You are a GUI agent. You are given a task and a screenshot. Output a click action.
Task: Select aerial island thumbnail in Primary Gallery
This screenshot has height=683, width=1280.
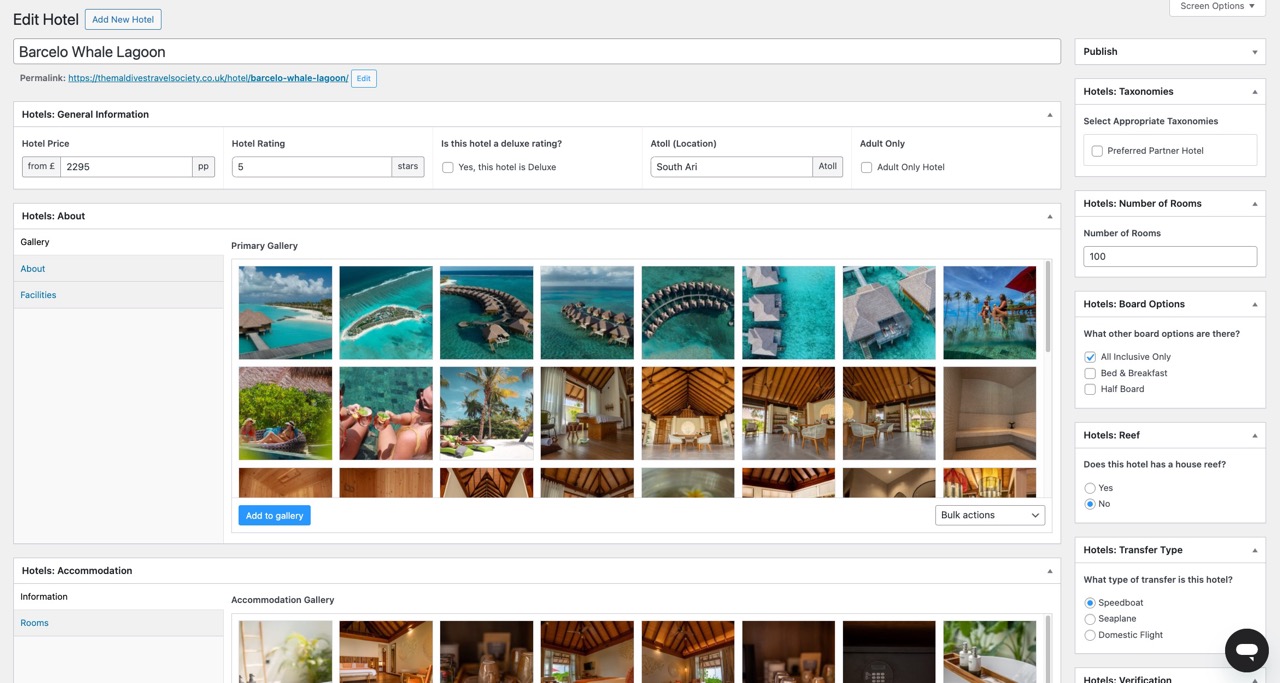[x=386, y=312]
